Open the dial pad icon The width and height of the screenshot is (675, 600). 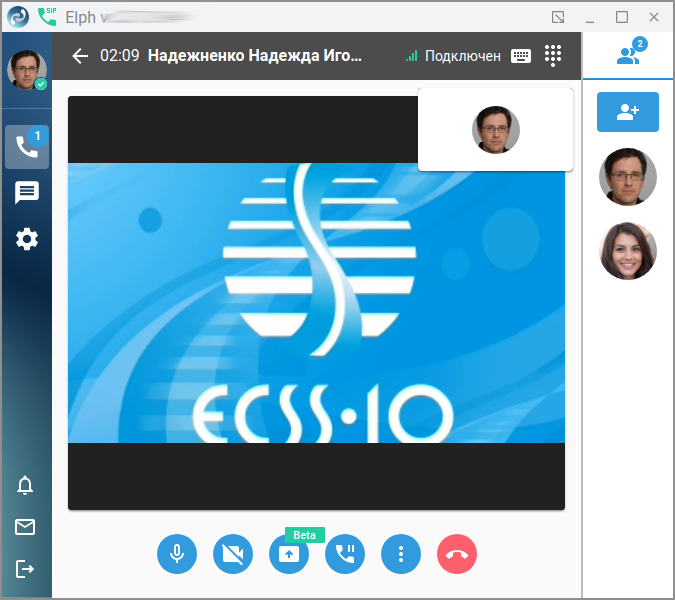(x=553, y=56)
